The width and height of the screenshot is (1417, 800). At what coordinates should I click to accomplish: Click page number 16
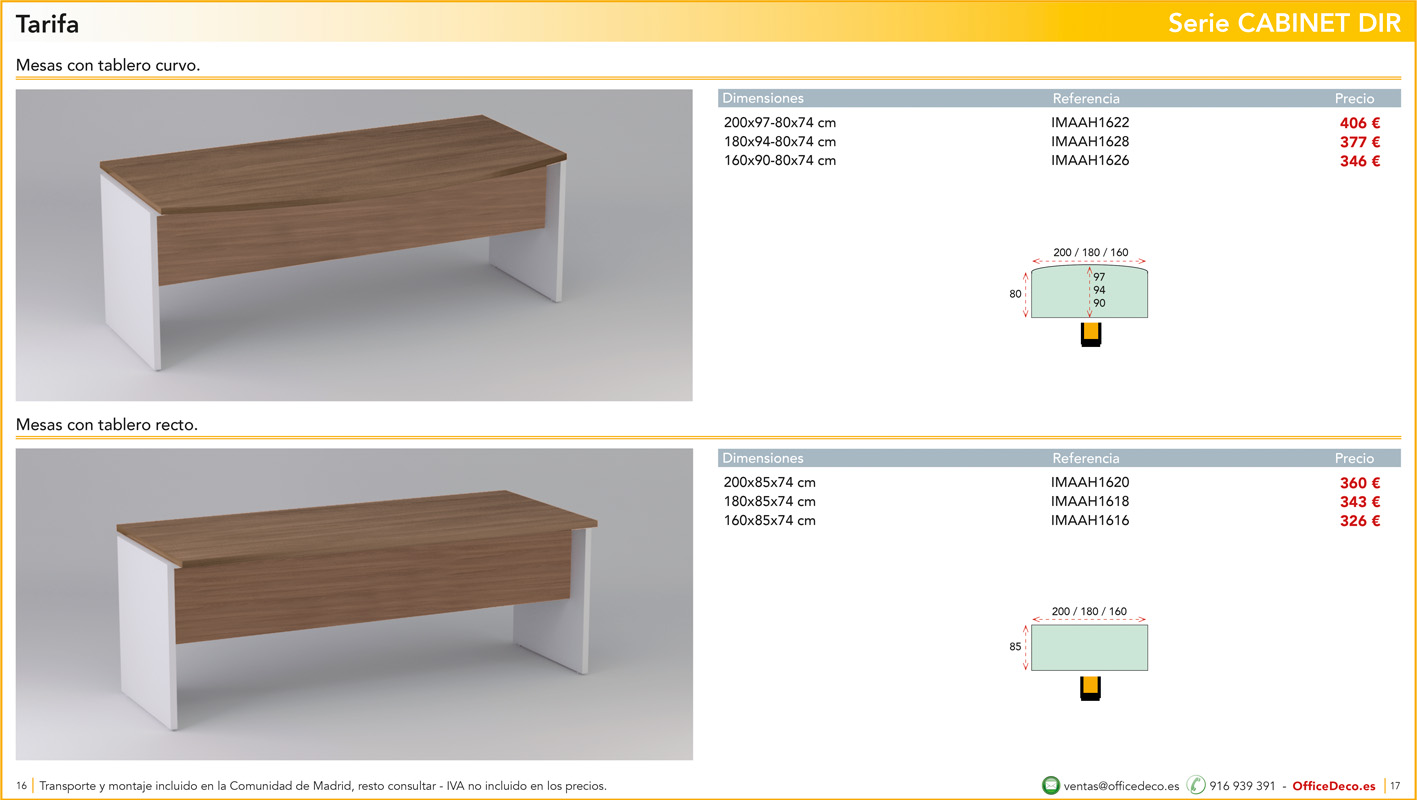tap(22, 786)
